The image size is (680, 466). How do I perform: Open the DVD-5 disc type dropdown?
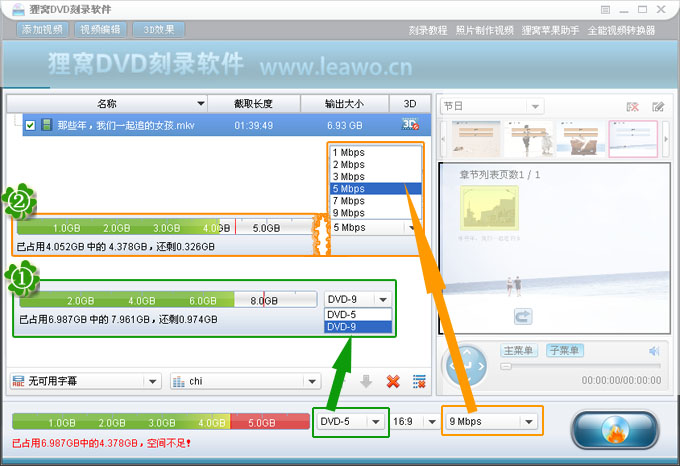click(350, 422)
